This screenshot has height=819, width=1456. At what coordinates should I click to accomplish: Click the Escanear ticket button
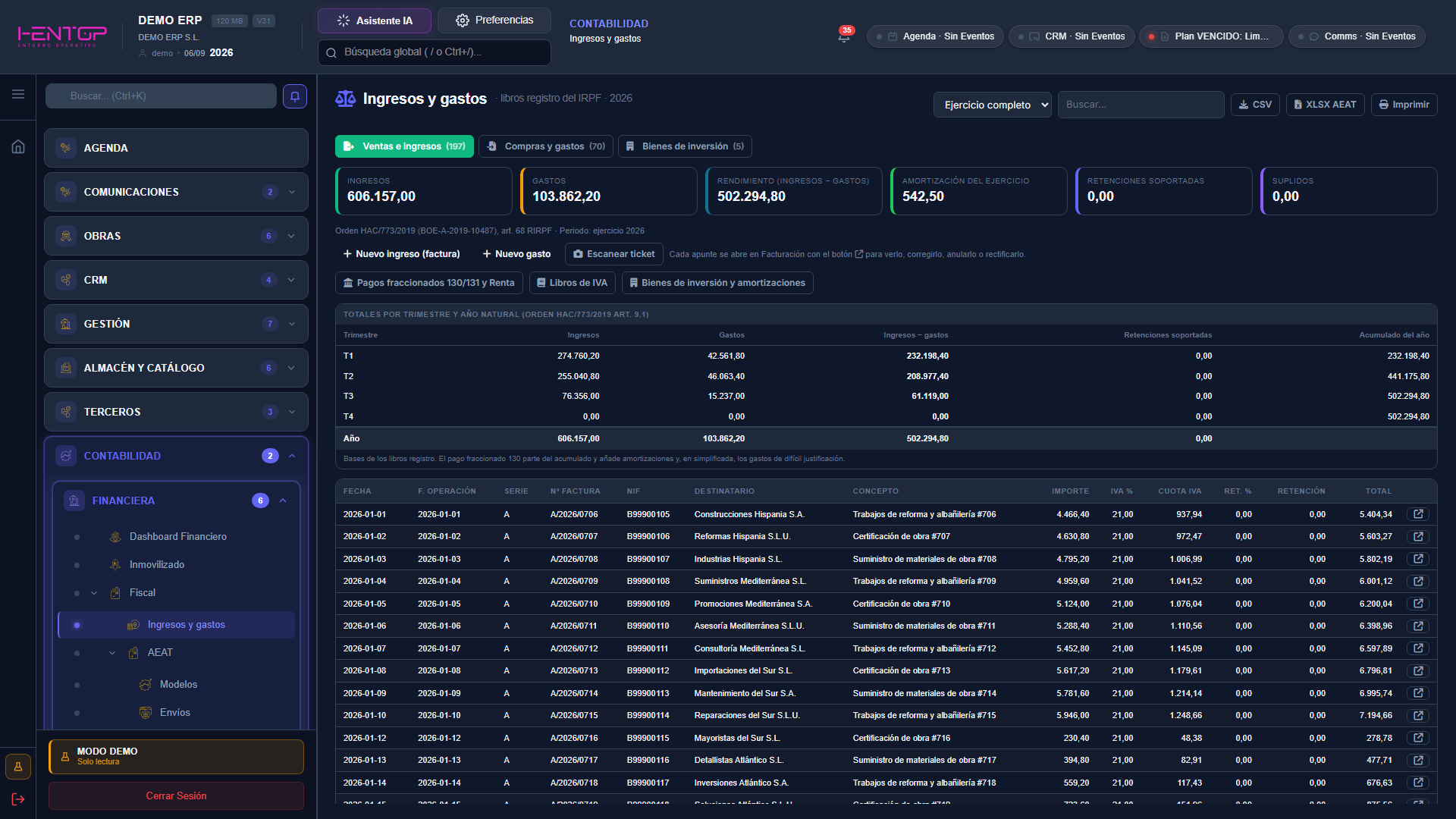614,254
